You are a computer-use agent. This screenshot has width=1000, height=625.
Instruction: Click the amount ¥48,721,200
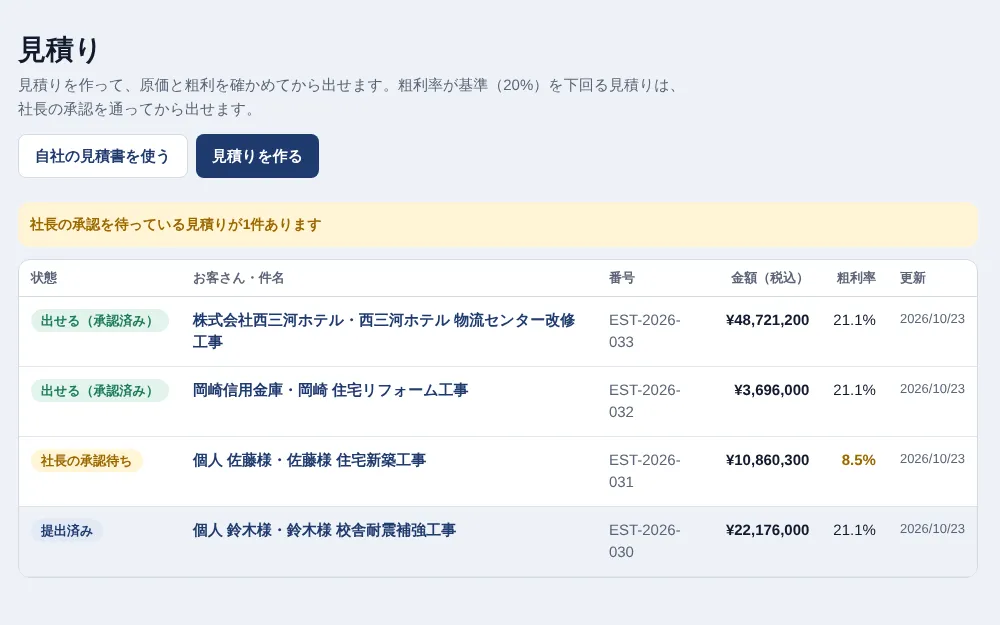767,320
